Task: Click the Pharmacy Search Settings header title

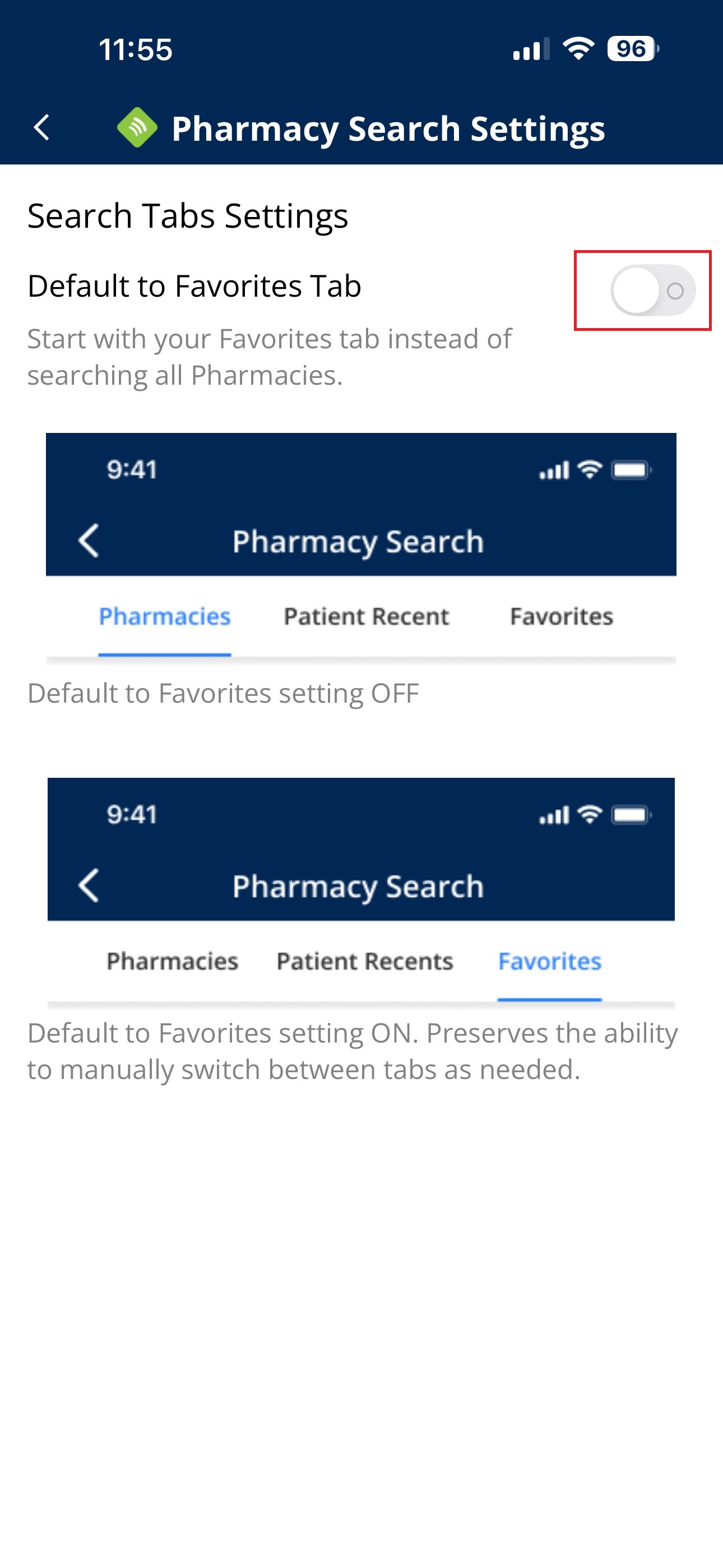Action: coord(388,128)
